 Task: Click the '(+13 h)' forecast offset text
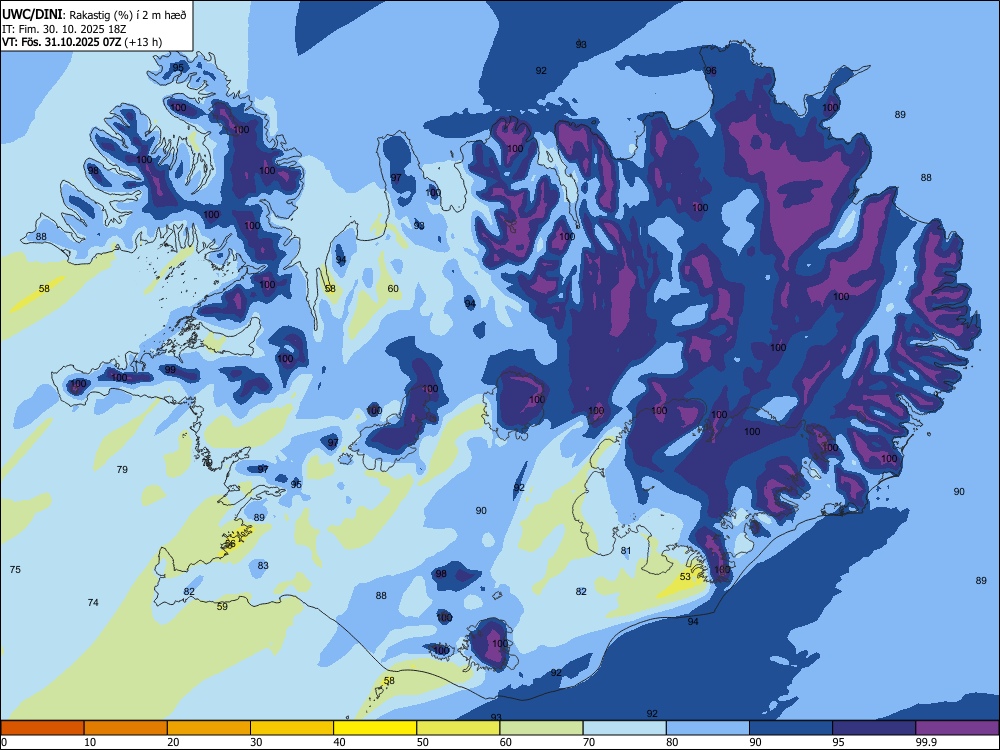[x=143, y=42]
